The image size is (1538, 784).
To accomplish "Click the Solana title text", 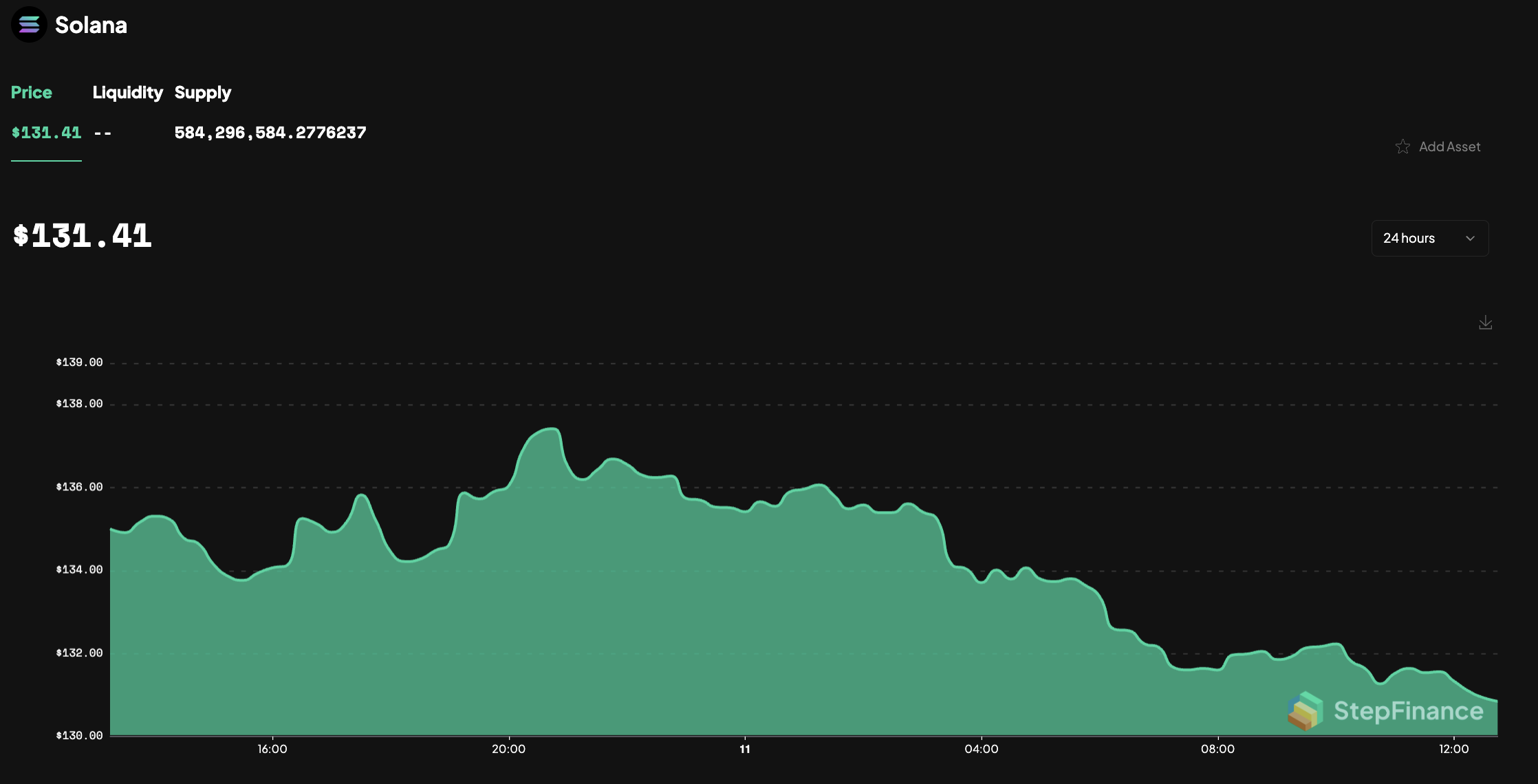I will [x=91, y=25].
